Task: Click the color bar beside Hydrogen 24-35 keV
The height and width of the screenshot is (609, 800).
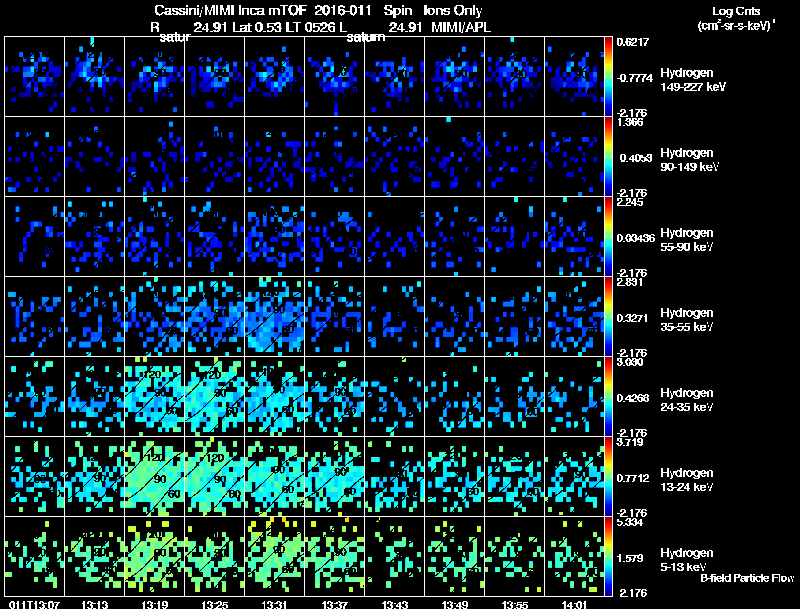Action: [x=608, y=397]
